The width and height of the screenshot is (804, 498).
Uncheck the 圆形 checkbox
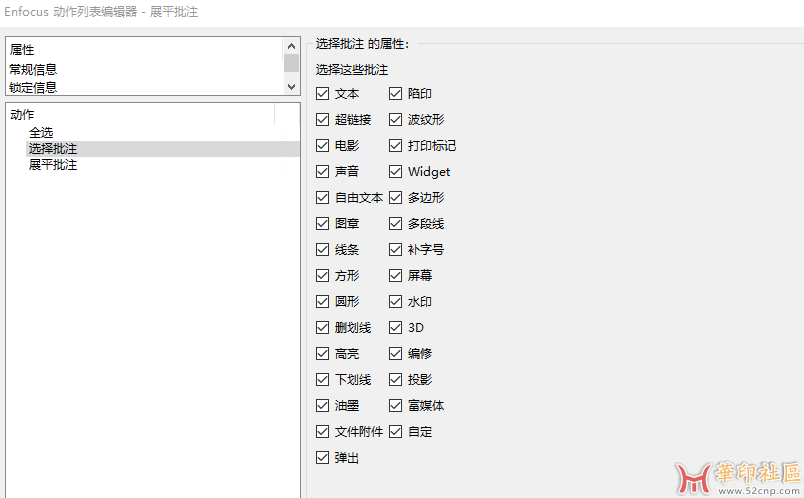pyautogui.click(x=323, y=302)
